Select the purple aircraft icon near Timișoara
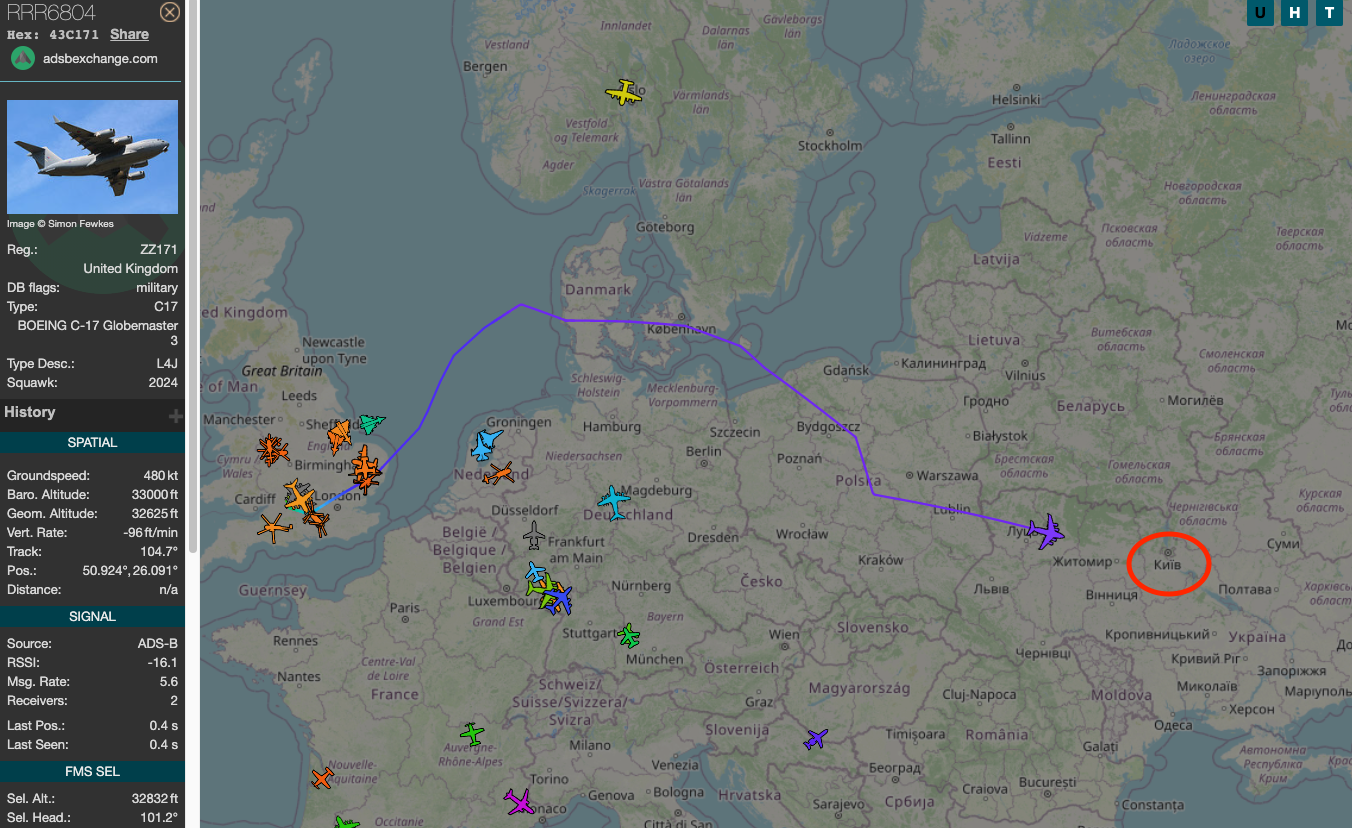 click(x=815, y=739)
